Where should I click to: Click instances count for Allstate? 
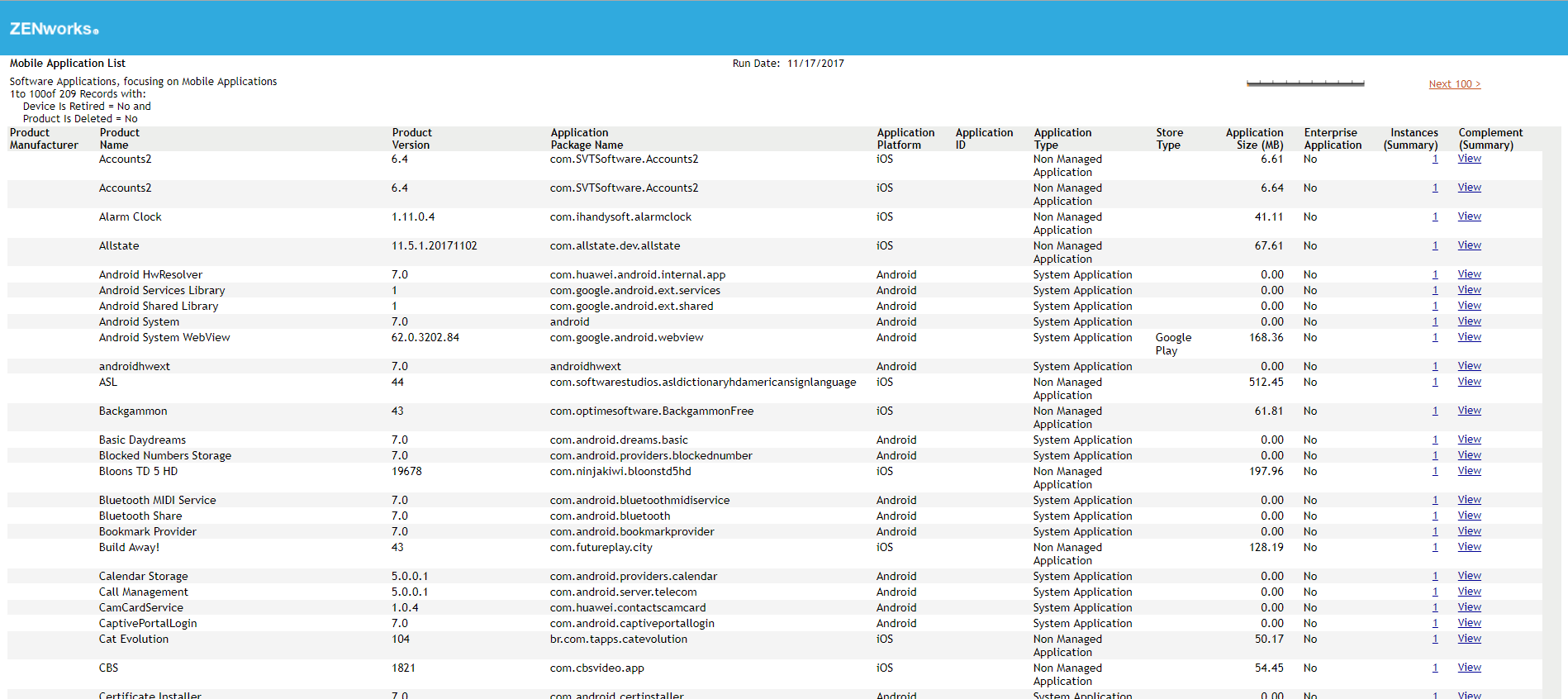click(1435, 246)
